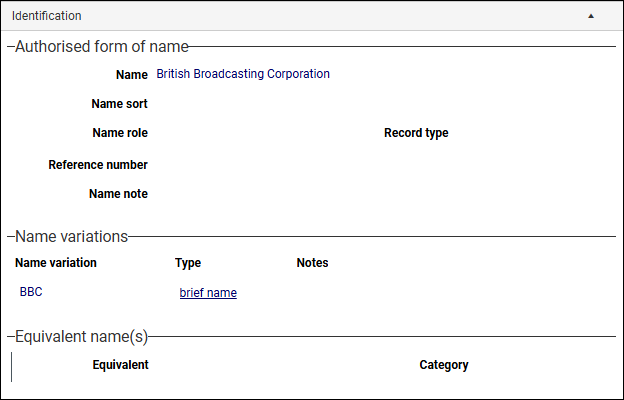Click the Name field label
624x400 pixels.
pos(132,75)
